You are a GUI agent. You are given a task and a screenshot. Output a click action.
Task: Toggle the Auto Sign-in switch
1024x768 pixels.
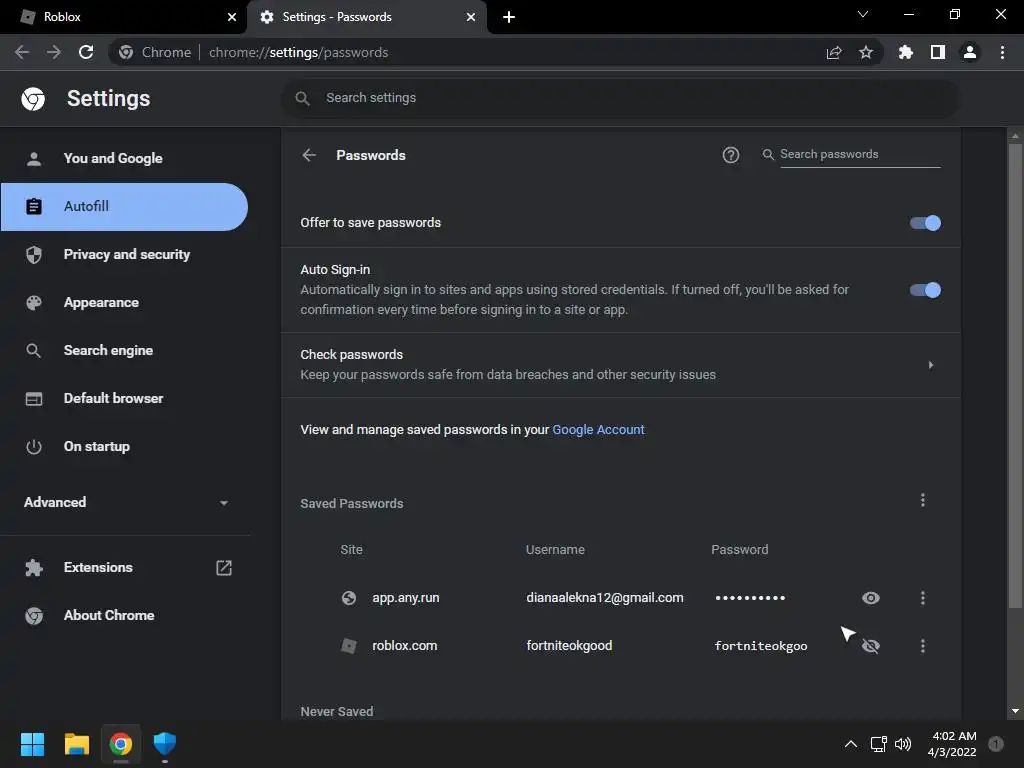tap(925, 290)
